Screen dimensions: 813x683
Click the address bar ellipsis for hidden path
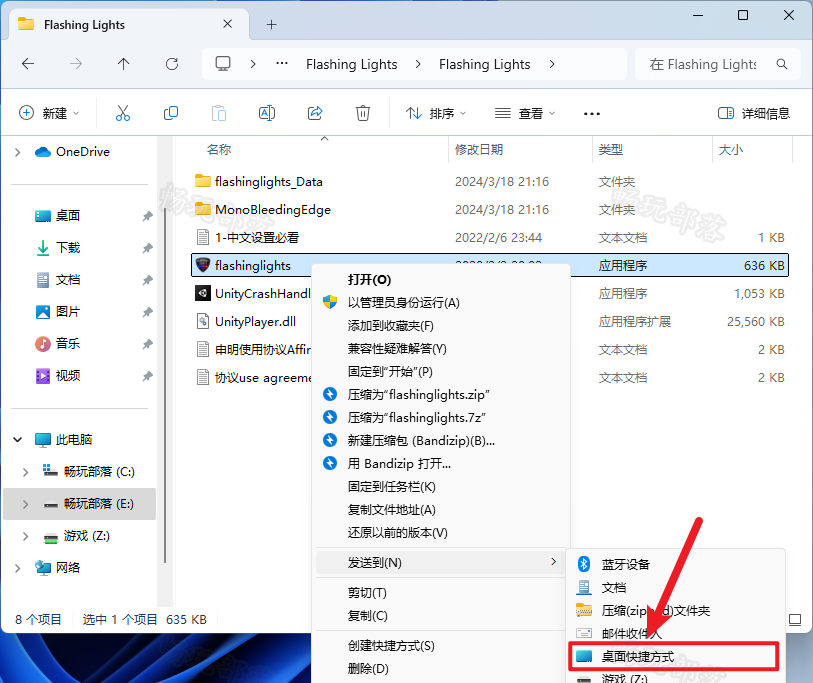tap(282, 64)
